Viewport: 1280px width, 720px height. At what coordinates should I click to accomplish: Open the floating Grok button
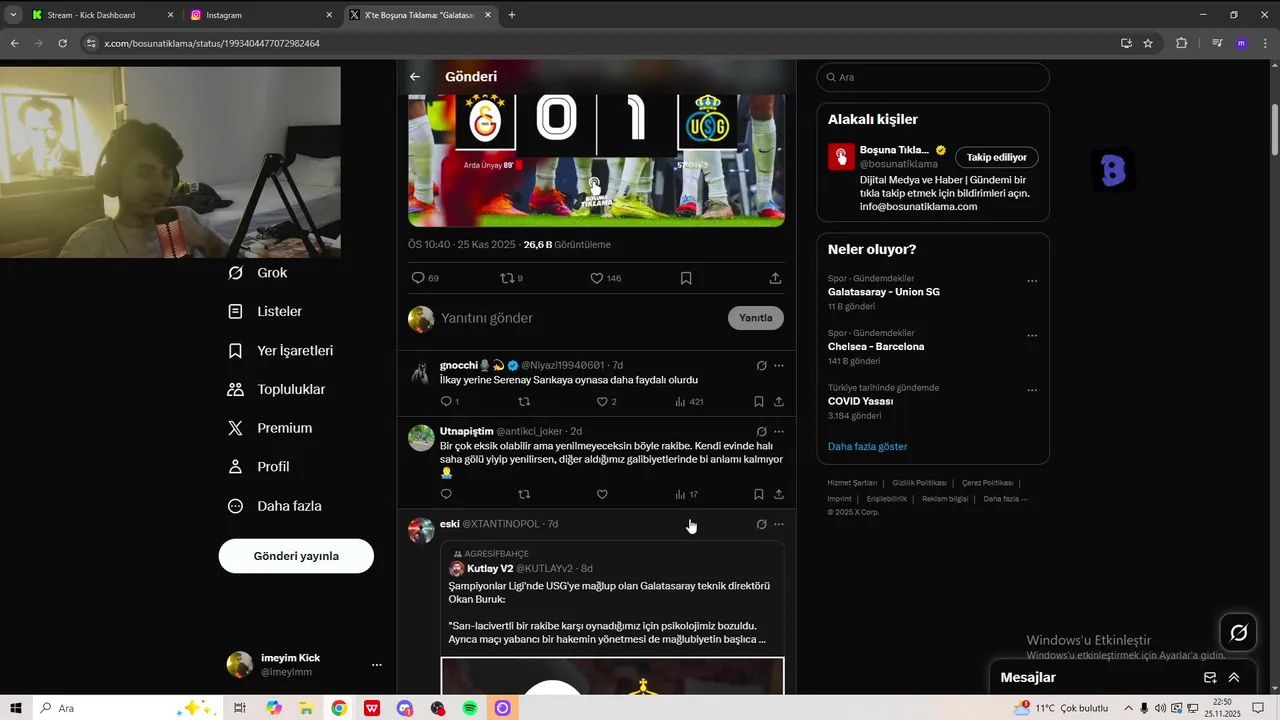click(x=1238, y=632)
